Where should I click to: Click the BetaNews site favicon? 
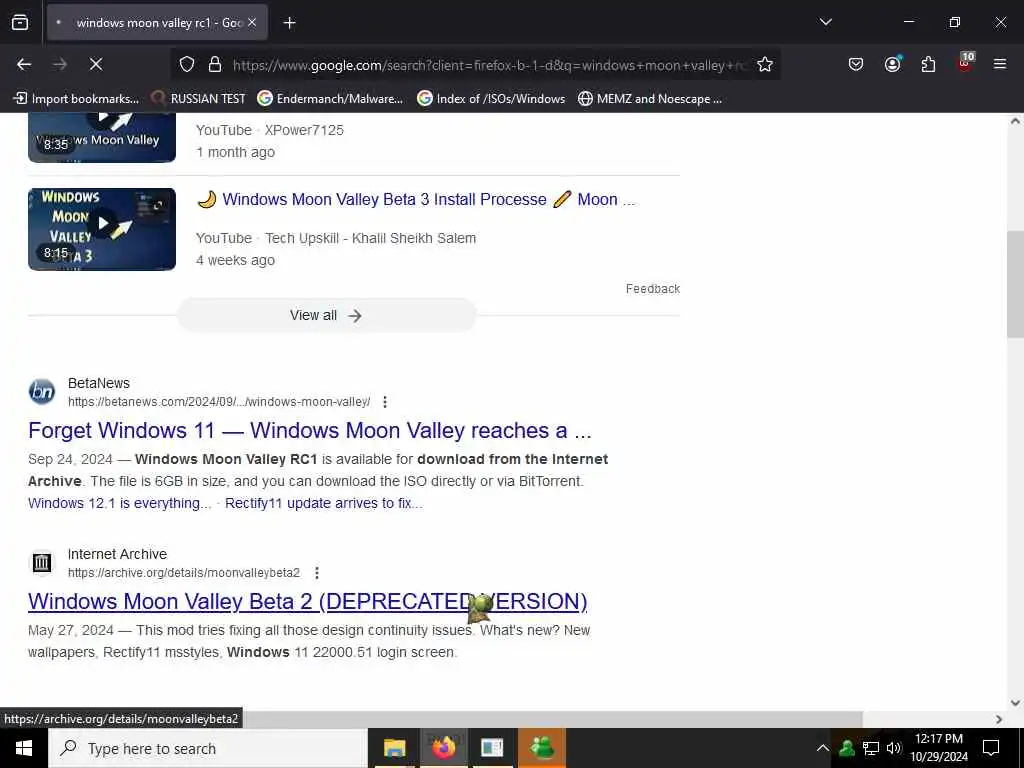pos(42,392)
